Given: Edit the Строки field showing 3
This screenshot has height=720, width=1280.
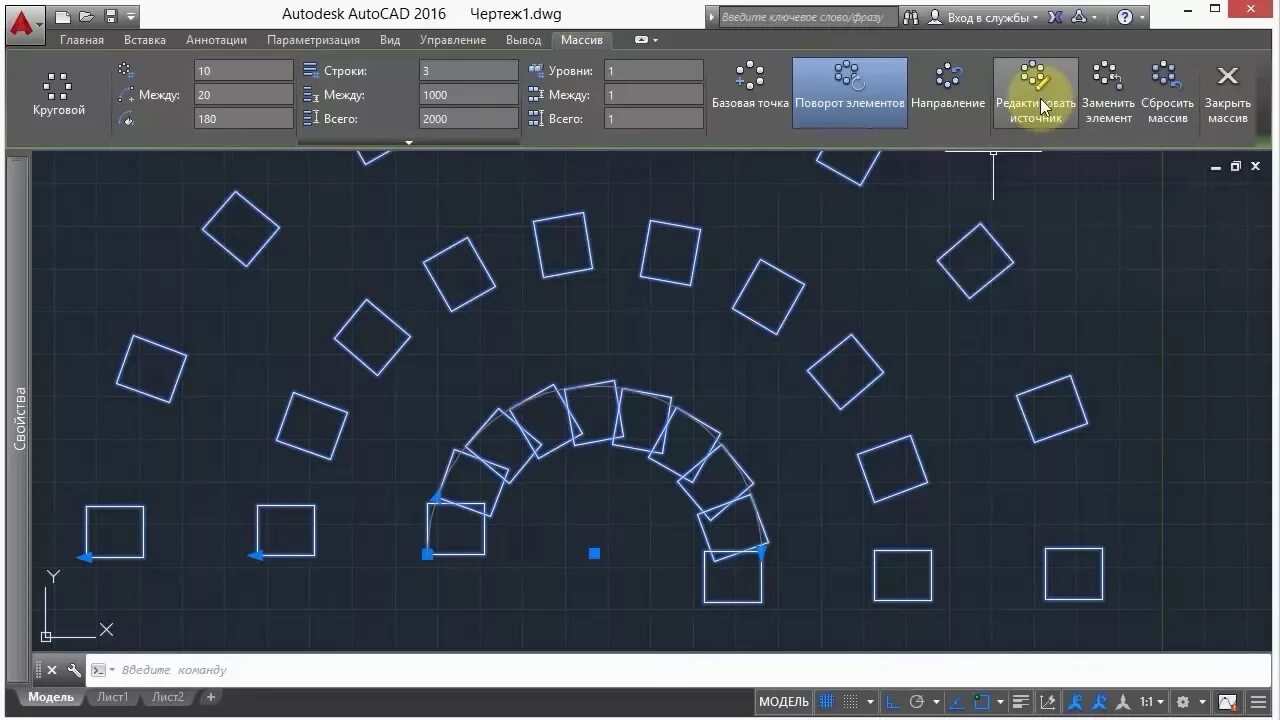Looking at the screenshot, I should [x=469, y=71].
